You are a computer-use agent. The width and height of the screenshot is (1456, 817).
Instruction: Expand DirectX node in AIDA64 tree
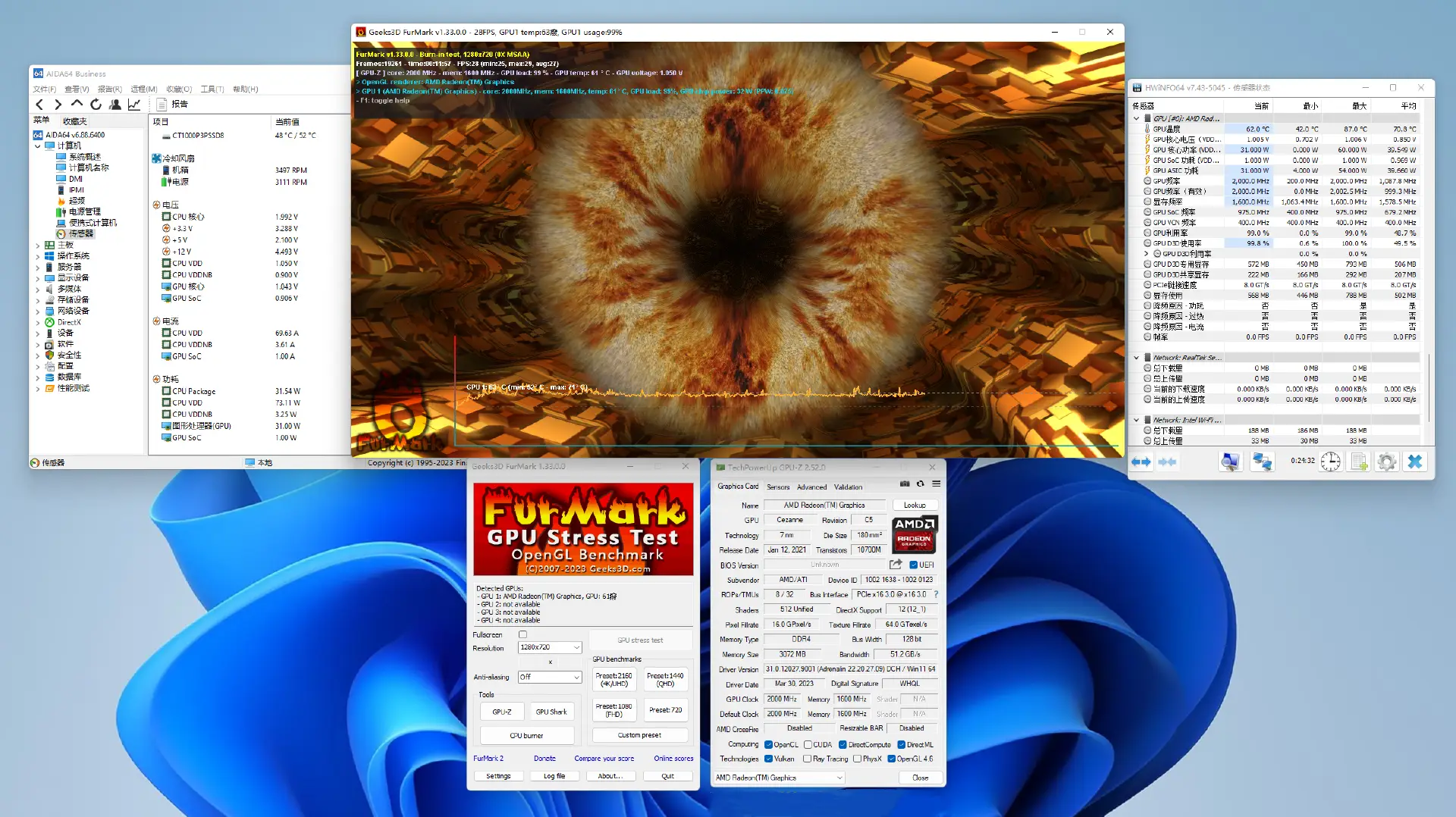coord(38,322)
